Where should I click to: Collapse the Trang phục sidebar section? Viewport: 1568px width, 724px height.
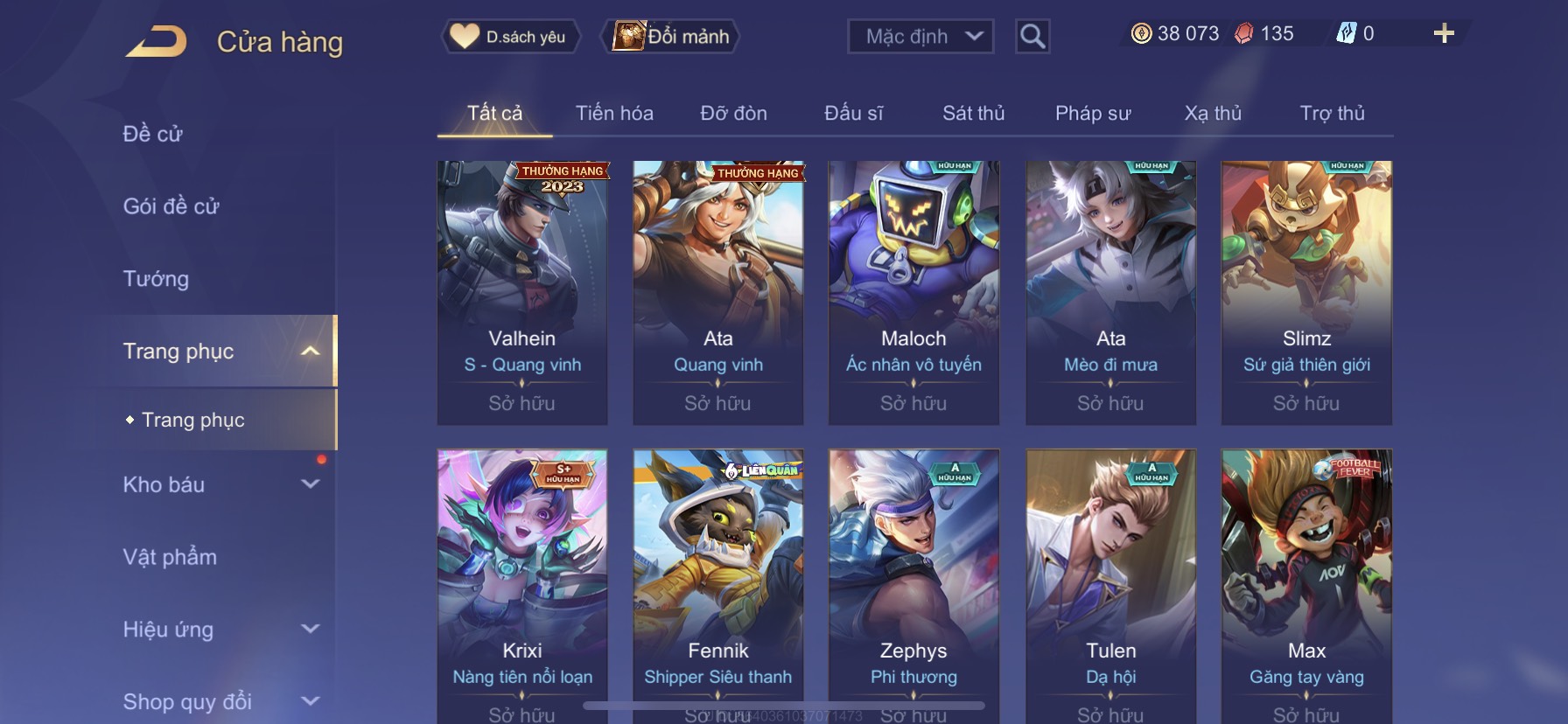click(311, 351)
